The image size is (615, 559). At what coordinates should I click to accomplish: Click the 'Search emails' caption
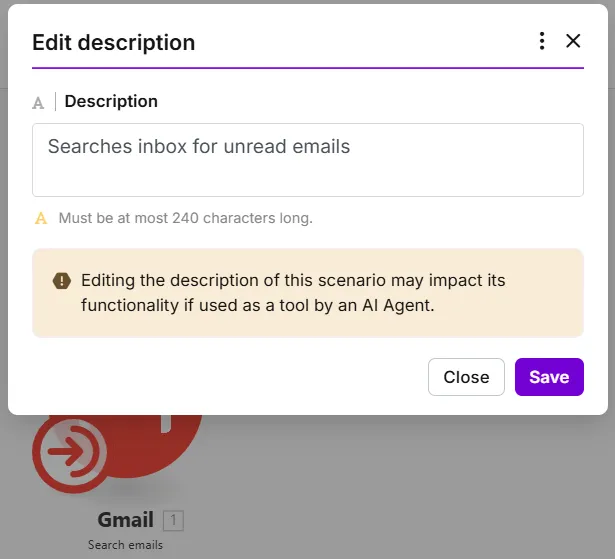[125, 545]
